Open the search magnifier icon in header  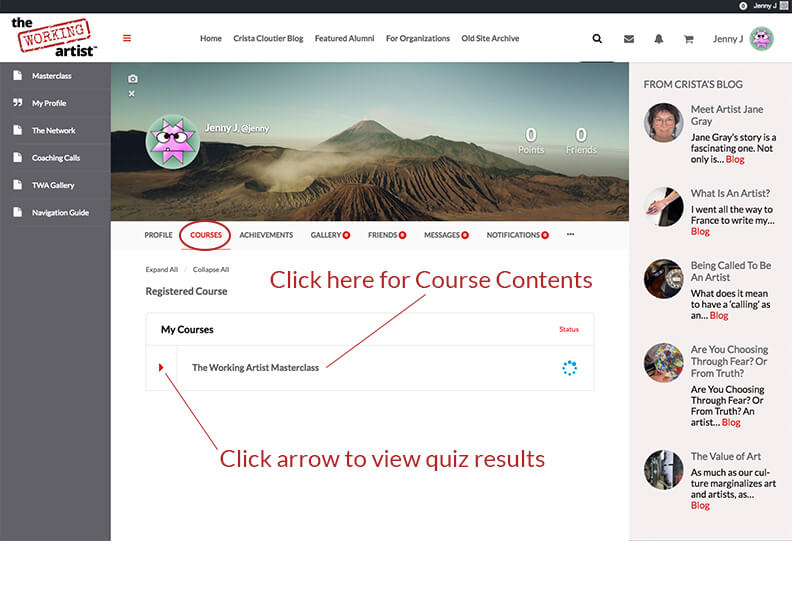click(x=597, y=39)
